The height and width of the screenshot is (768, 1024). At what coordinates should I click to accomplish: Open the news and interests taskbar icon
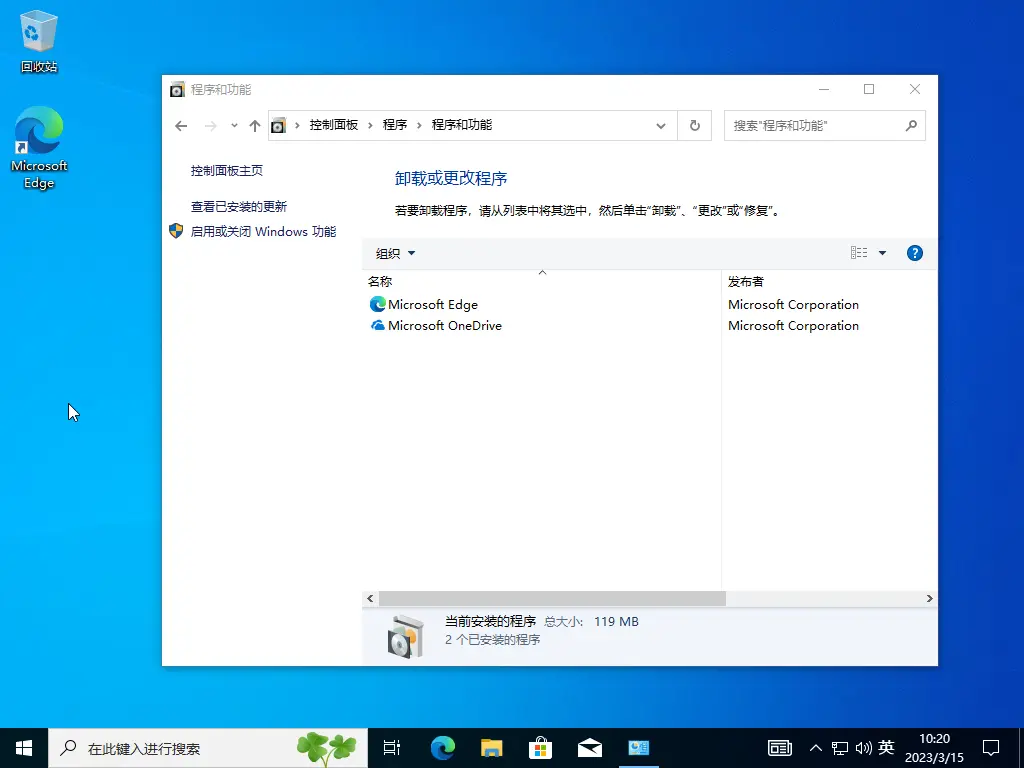click(x=779, y=748)
